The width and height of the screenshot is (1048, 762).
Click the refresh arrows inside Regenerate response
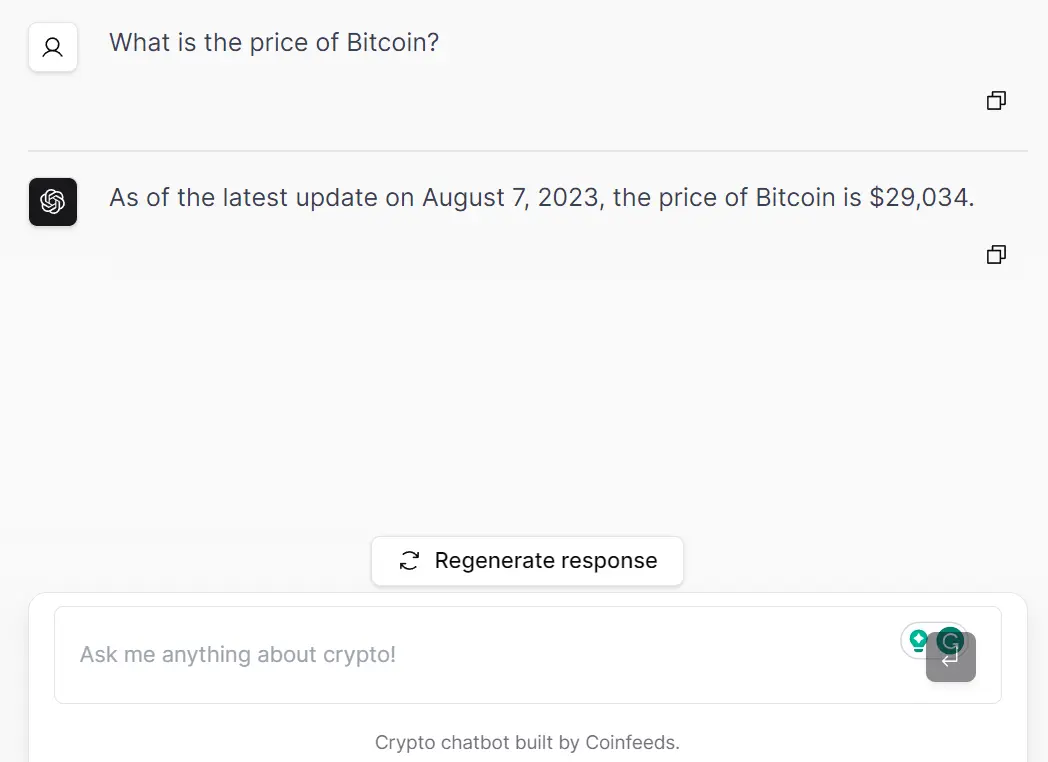pos(408,561)
